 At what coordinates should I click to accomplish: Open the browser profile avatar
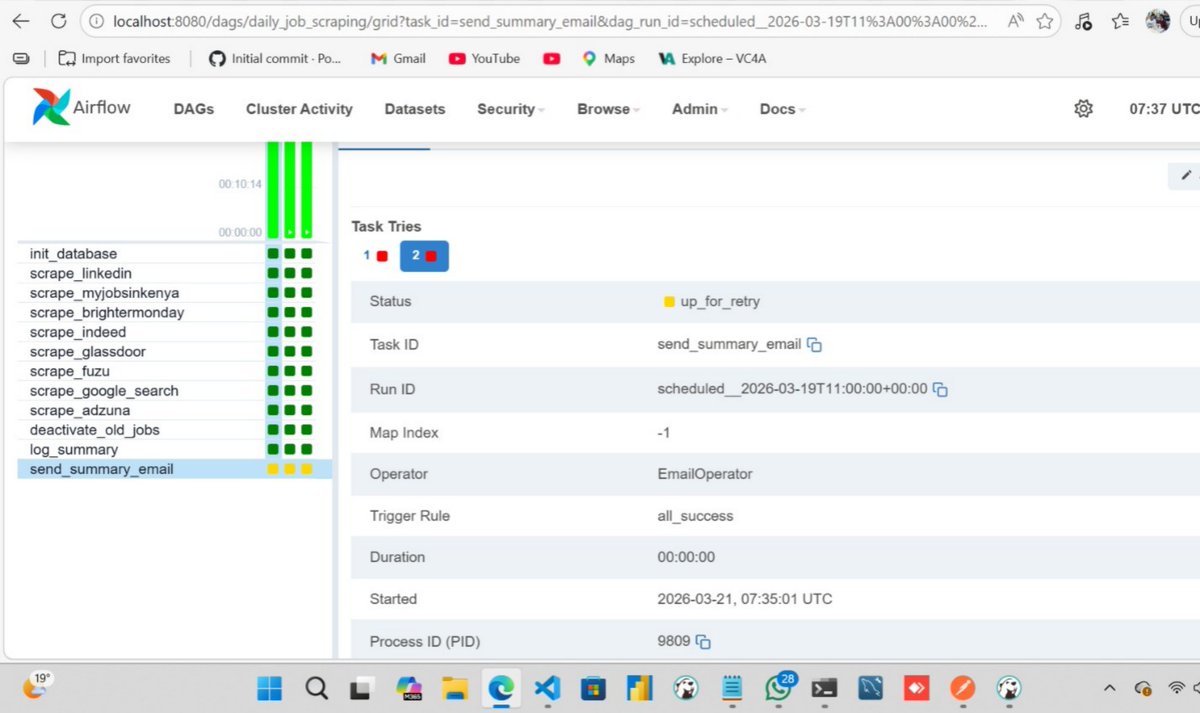click(x=1158, y=20)
